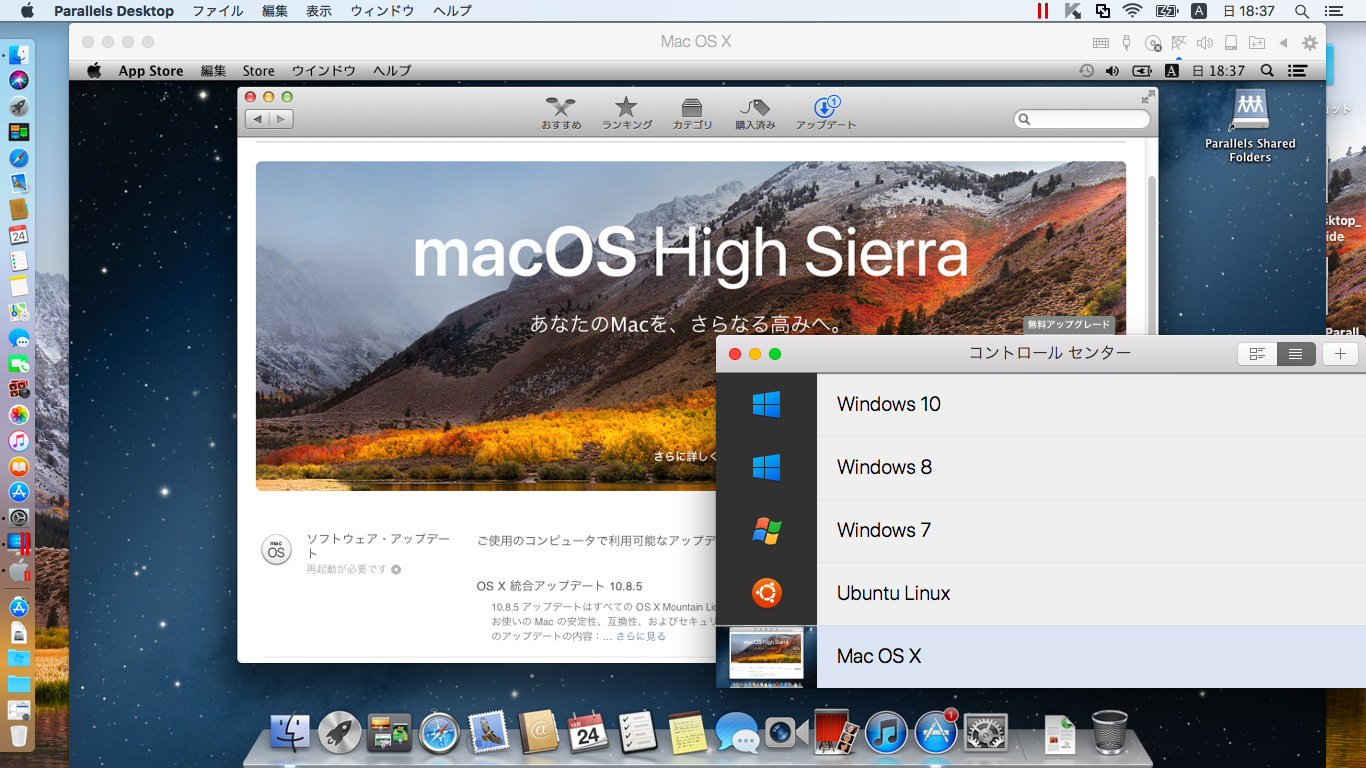This screenshot has height=768, width=1366.
Task: Click the Parallels VM shared folders icon
Action: 1257,43
